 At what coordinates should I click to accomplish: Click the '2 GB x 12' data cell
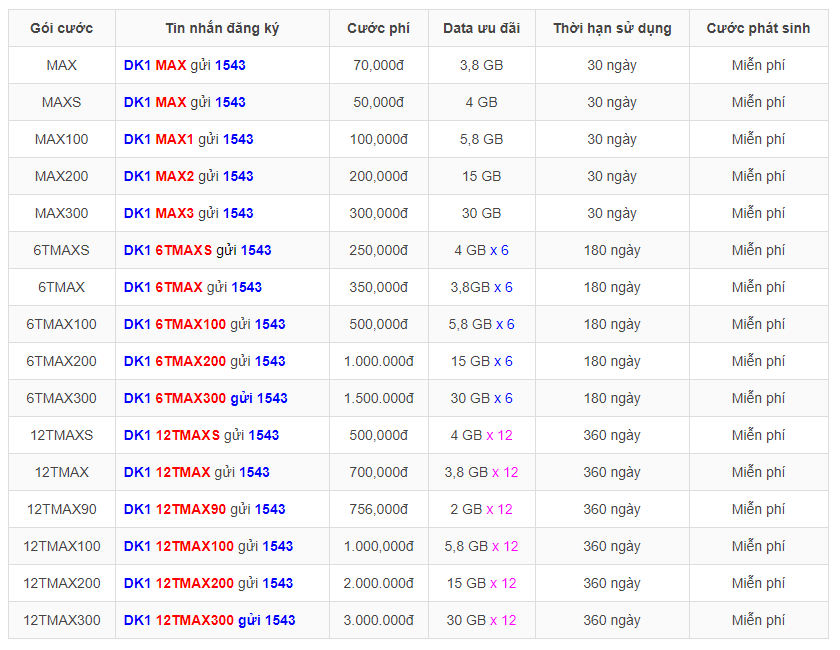click(482, 509)
